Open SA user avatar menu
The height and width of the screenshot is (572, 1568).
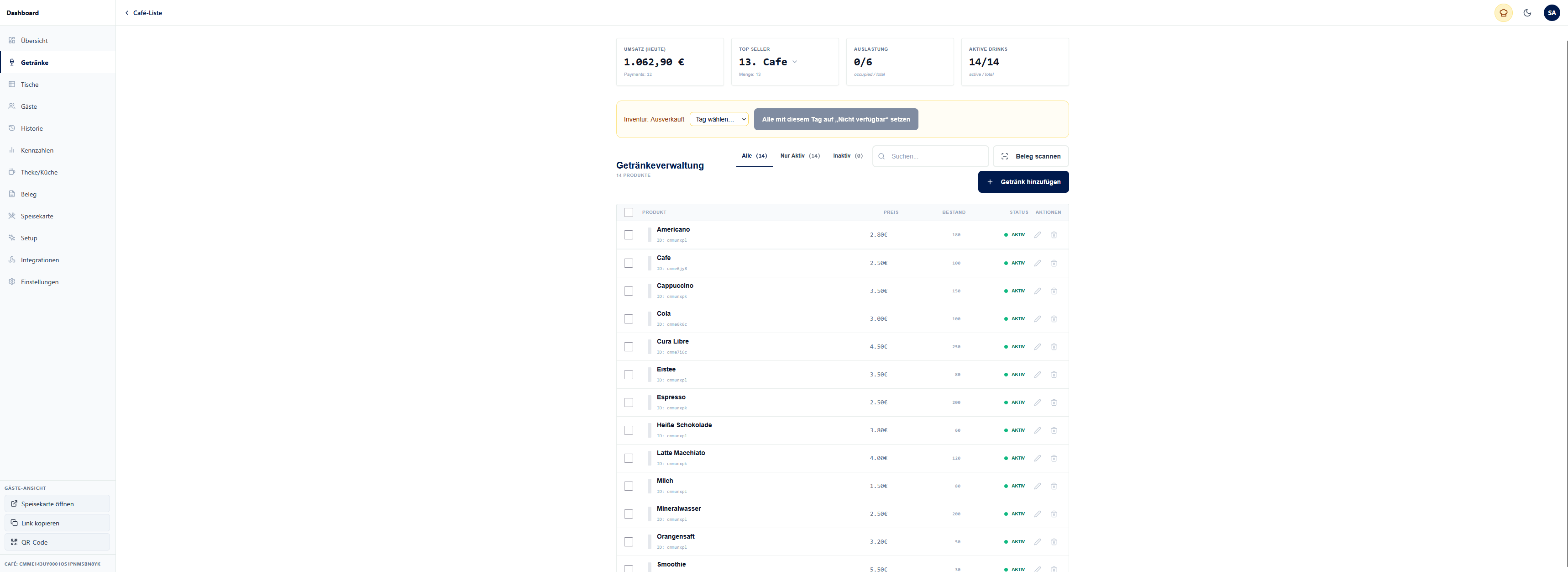[x=1552, y=13]
